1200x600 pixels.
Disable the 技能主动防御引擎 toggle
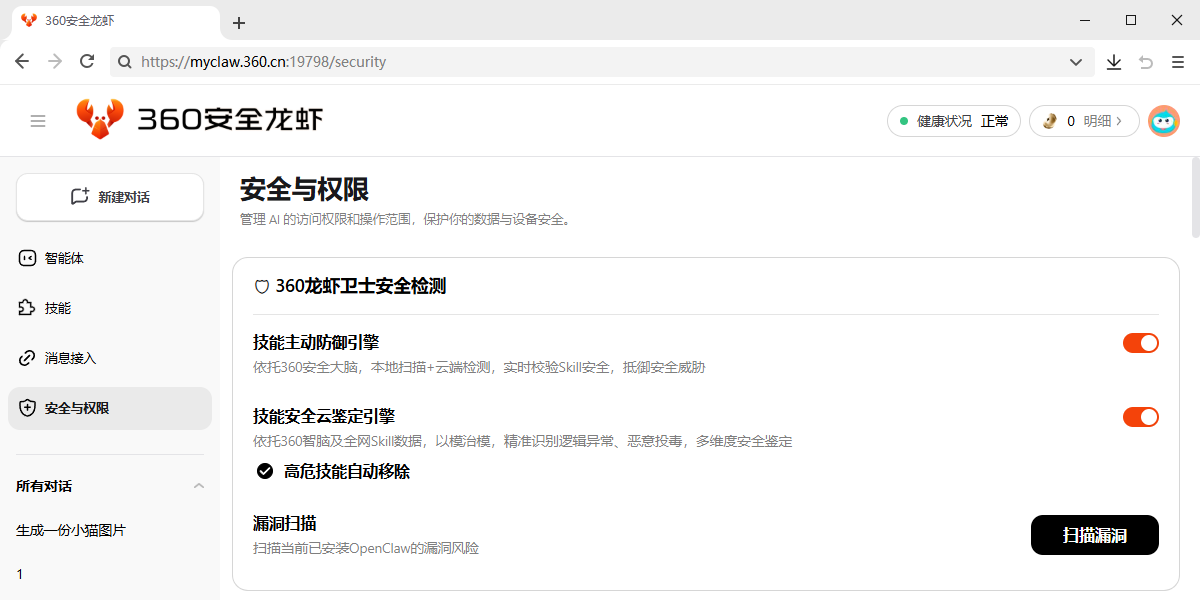(x=1140, y=343)
